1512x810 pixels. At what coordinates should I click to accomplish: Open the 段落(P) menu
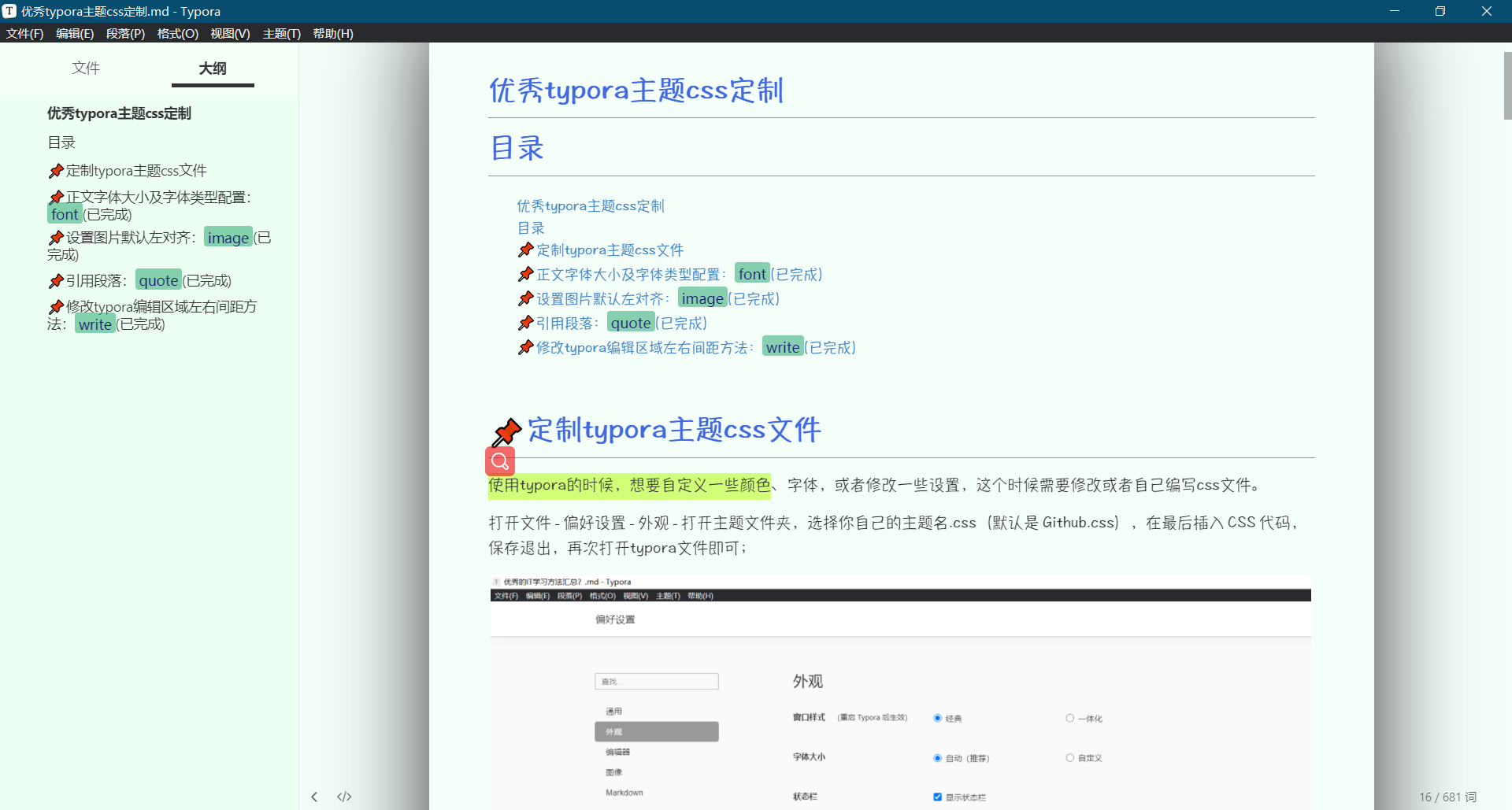[125, 33]
